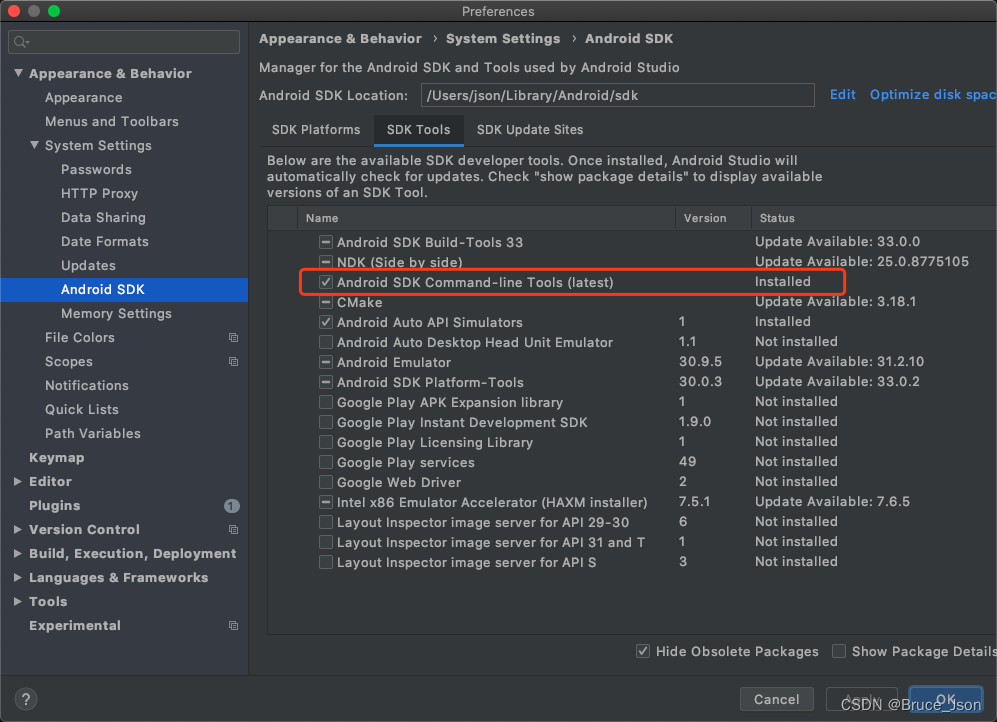The height and width of the screenshot is (722, 997).
Task: Click the help question mark button
Action: pyautogui.click(x=25, y=700)
